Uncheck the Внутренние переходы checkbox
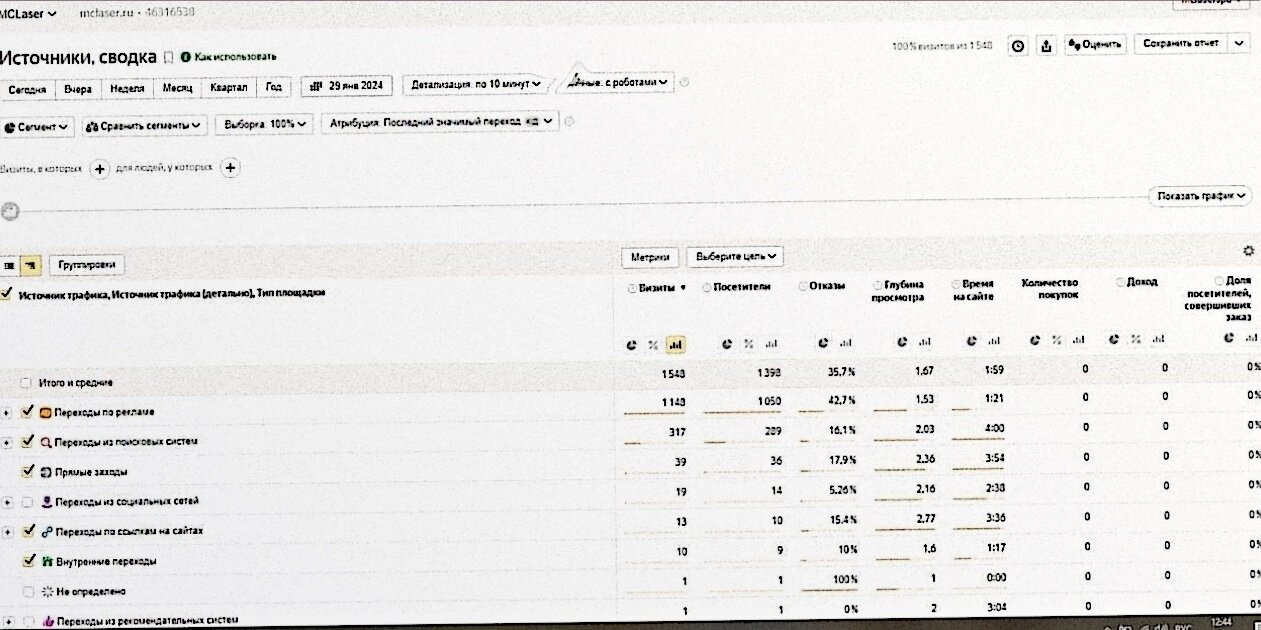1261x630 pixels. click(28, 561)
